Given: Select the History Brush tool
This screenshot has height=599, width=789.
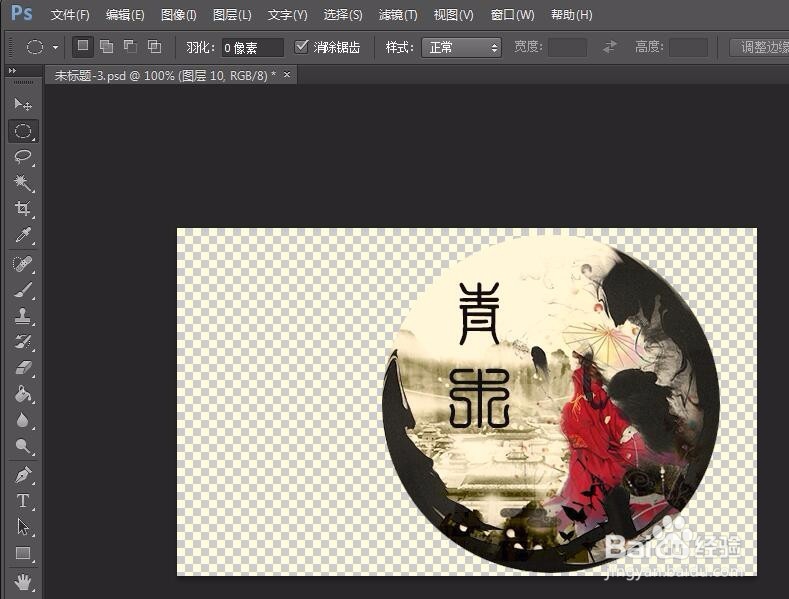Looking at the screenshot, I should coord(23,342).
